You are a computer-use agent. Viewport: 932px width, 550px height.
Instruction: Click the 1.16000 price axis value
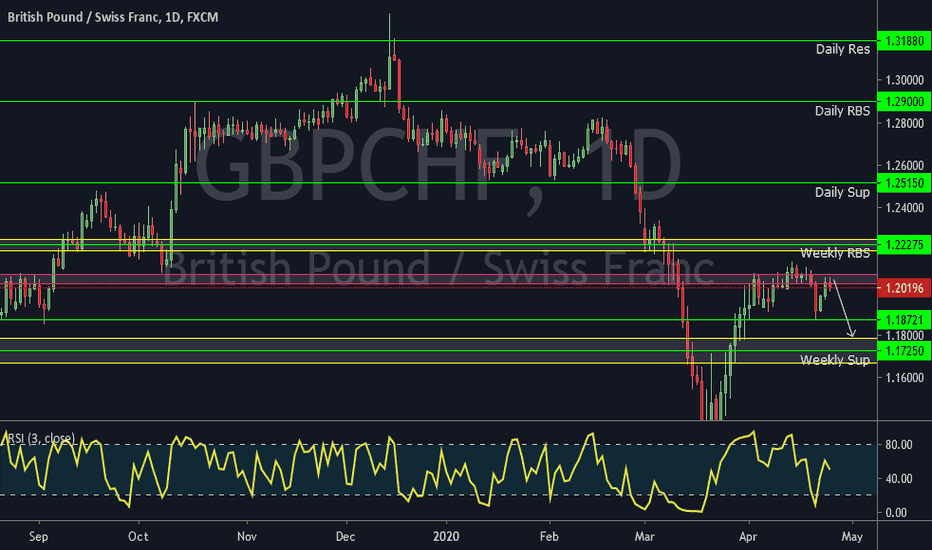point(904,378)
